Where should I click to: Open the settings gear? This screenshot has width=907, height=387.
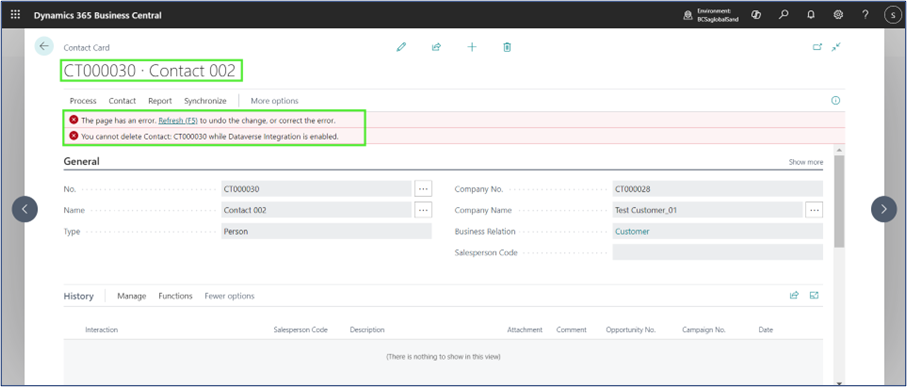point(838,14)
